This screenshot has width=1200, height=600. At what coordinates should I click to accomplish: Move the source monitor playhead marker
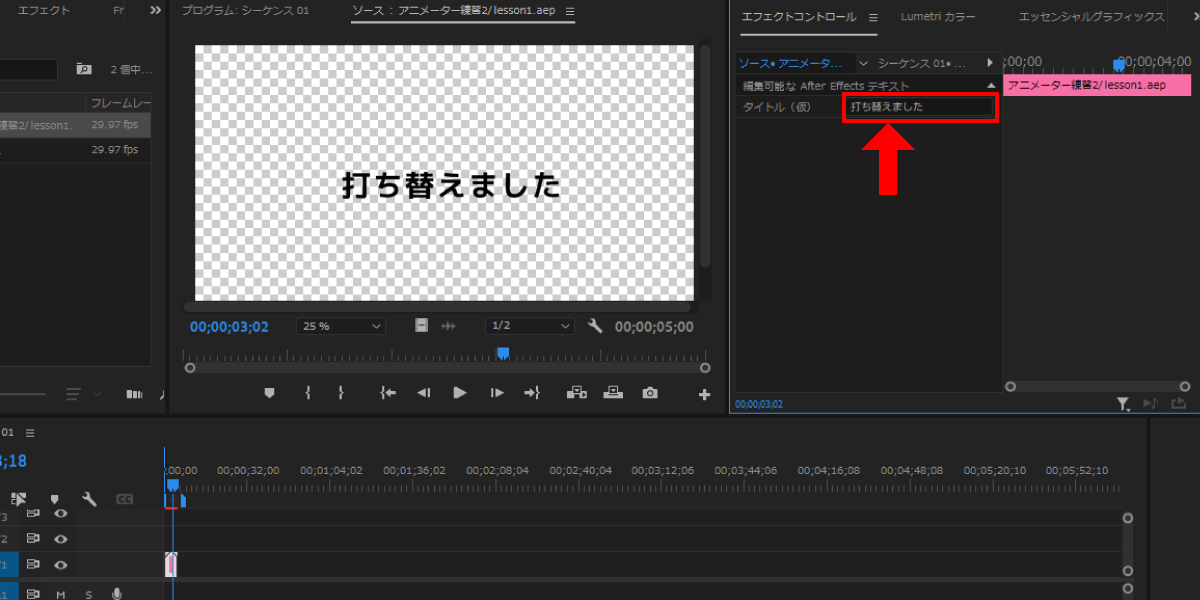pyautogui.click(x=503, y=352)
